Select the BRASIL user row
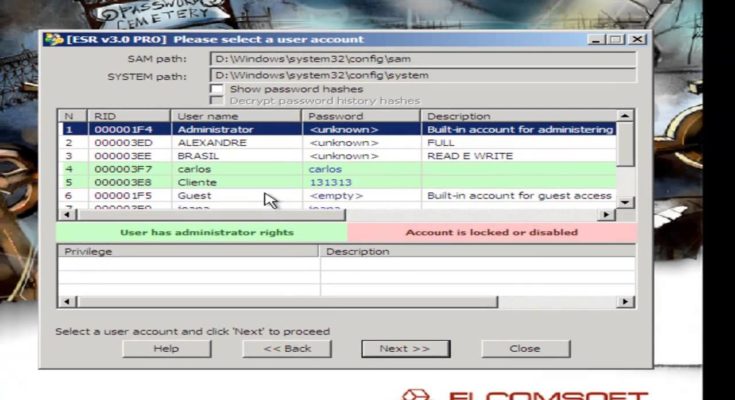735x400 pixels. (x=337, y=156)
